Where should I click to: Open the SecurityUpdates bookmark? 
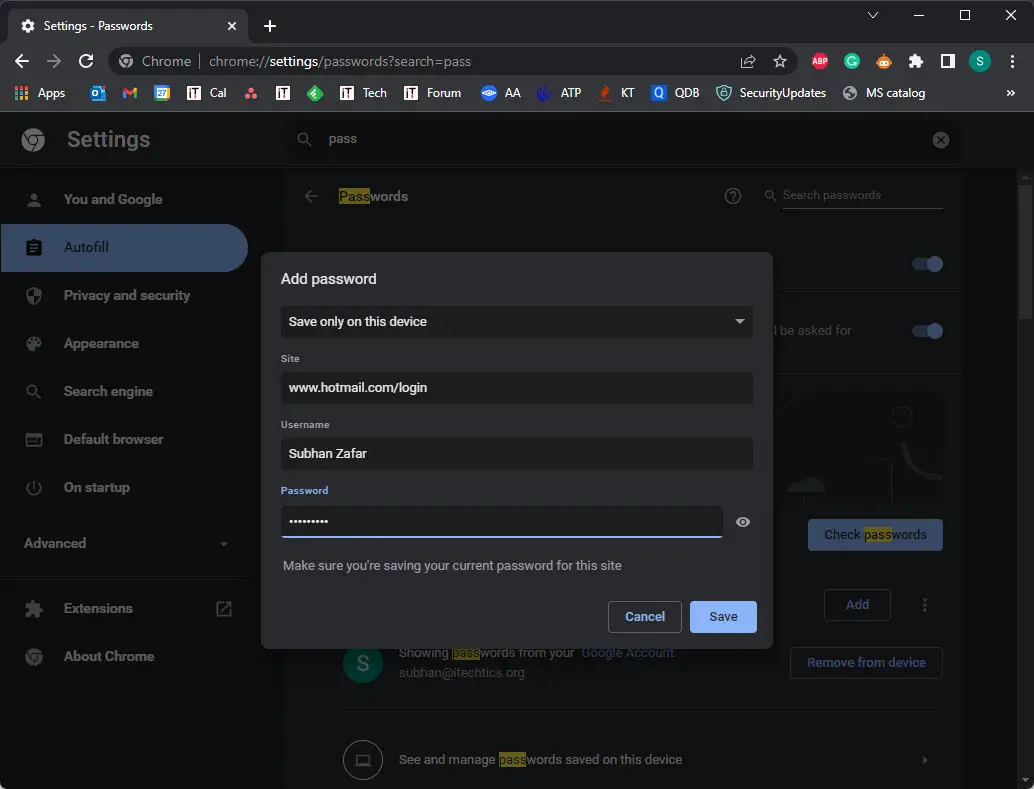tap(770, 93)
